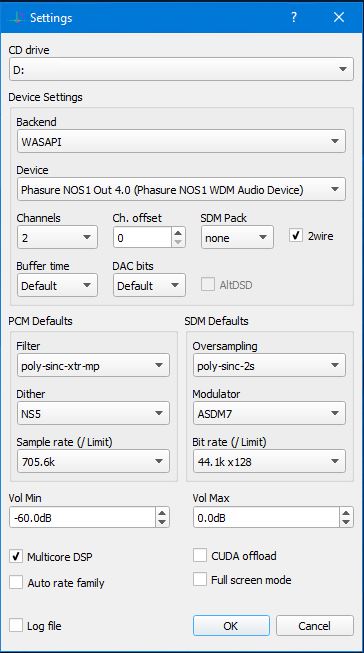Disable the Multicore DSP checkbox
364x653 pixels.
[x=16, y=556]
